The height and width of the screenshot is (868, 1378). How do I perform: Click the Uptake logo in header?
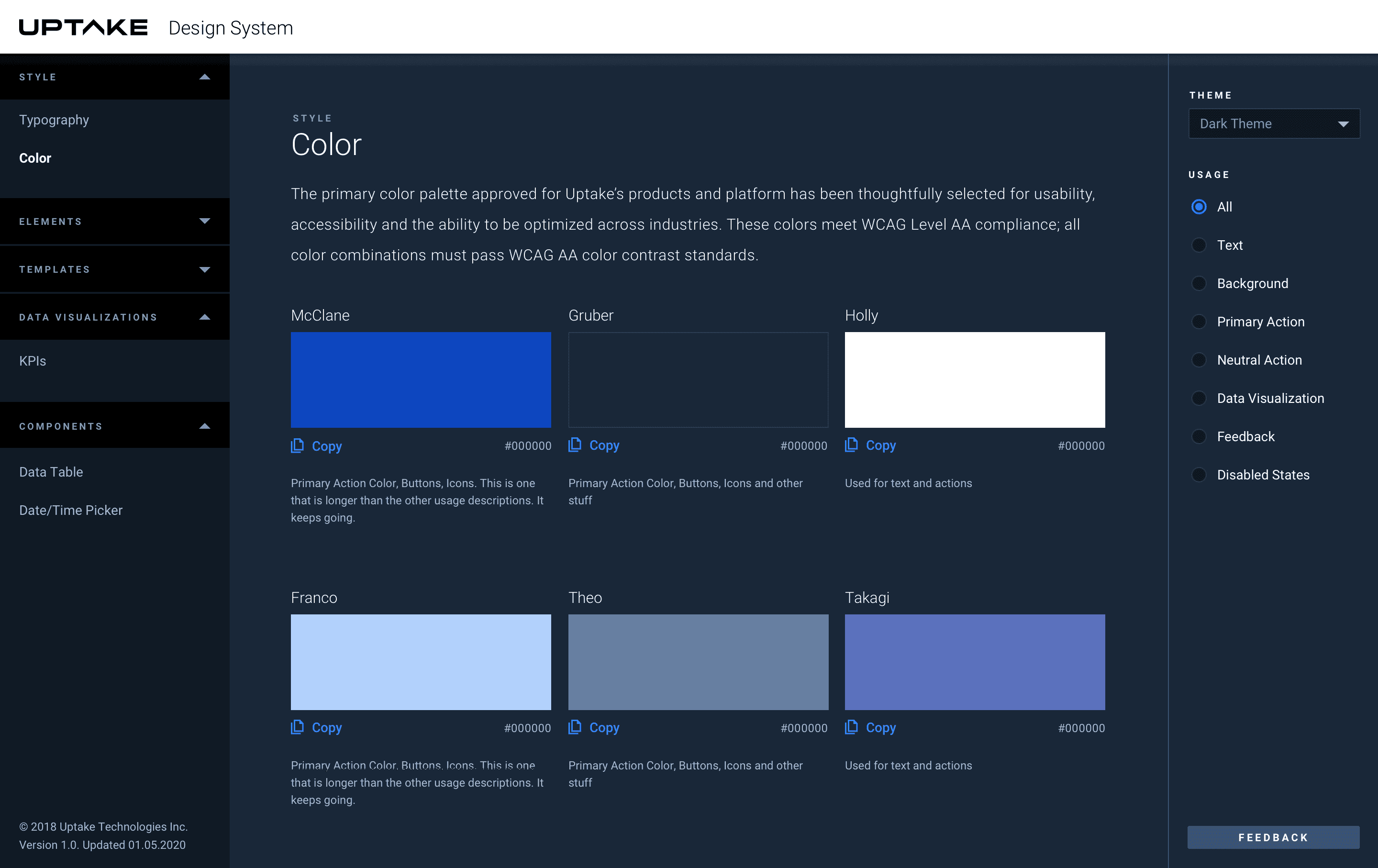click(x=84, y=27)
